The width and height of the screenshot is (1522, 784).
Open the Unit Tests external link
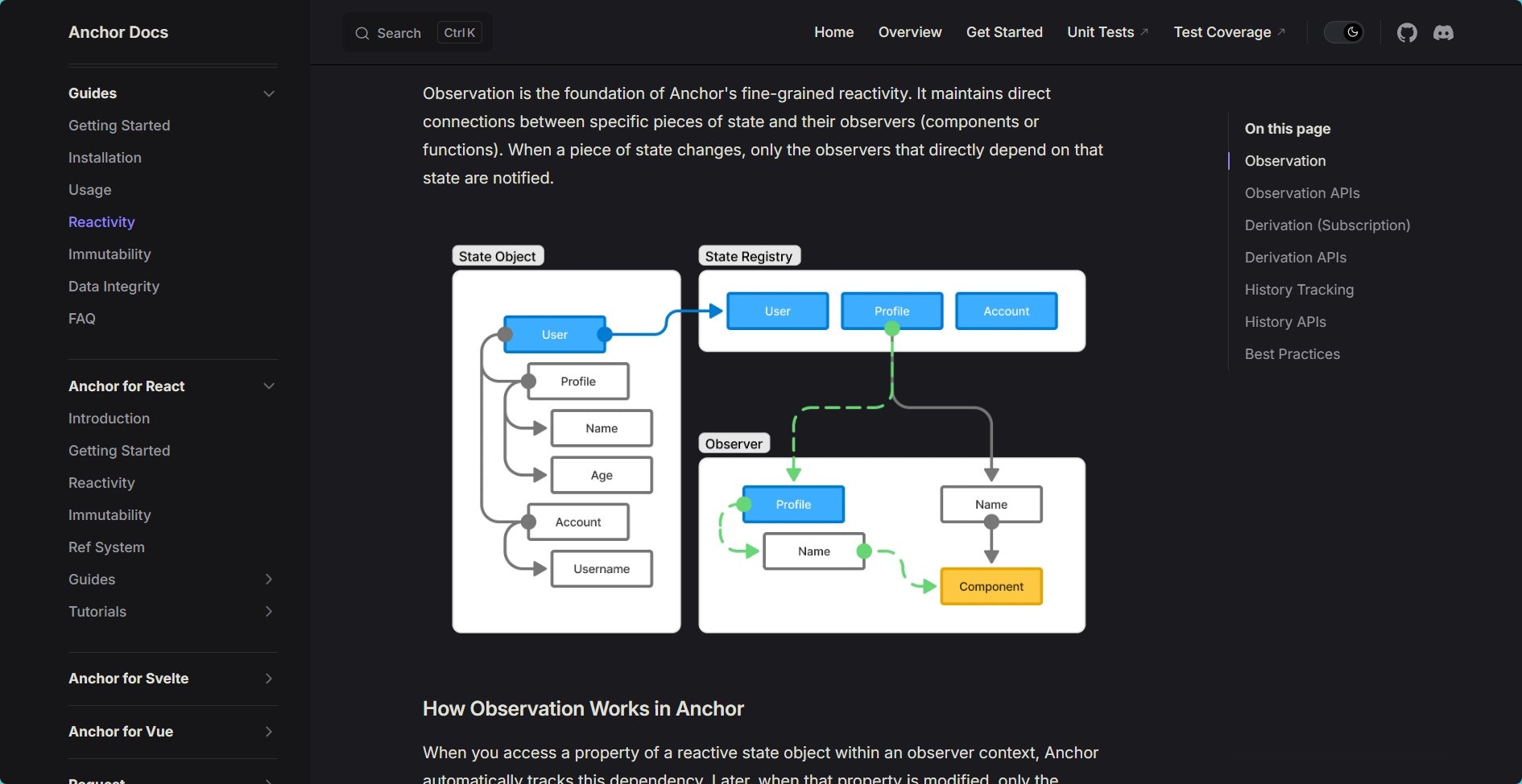tap(1108, 32)
